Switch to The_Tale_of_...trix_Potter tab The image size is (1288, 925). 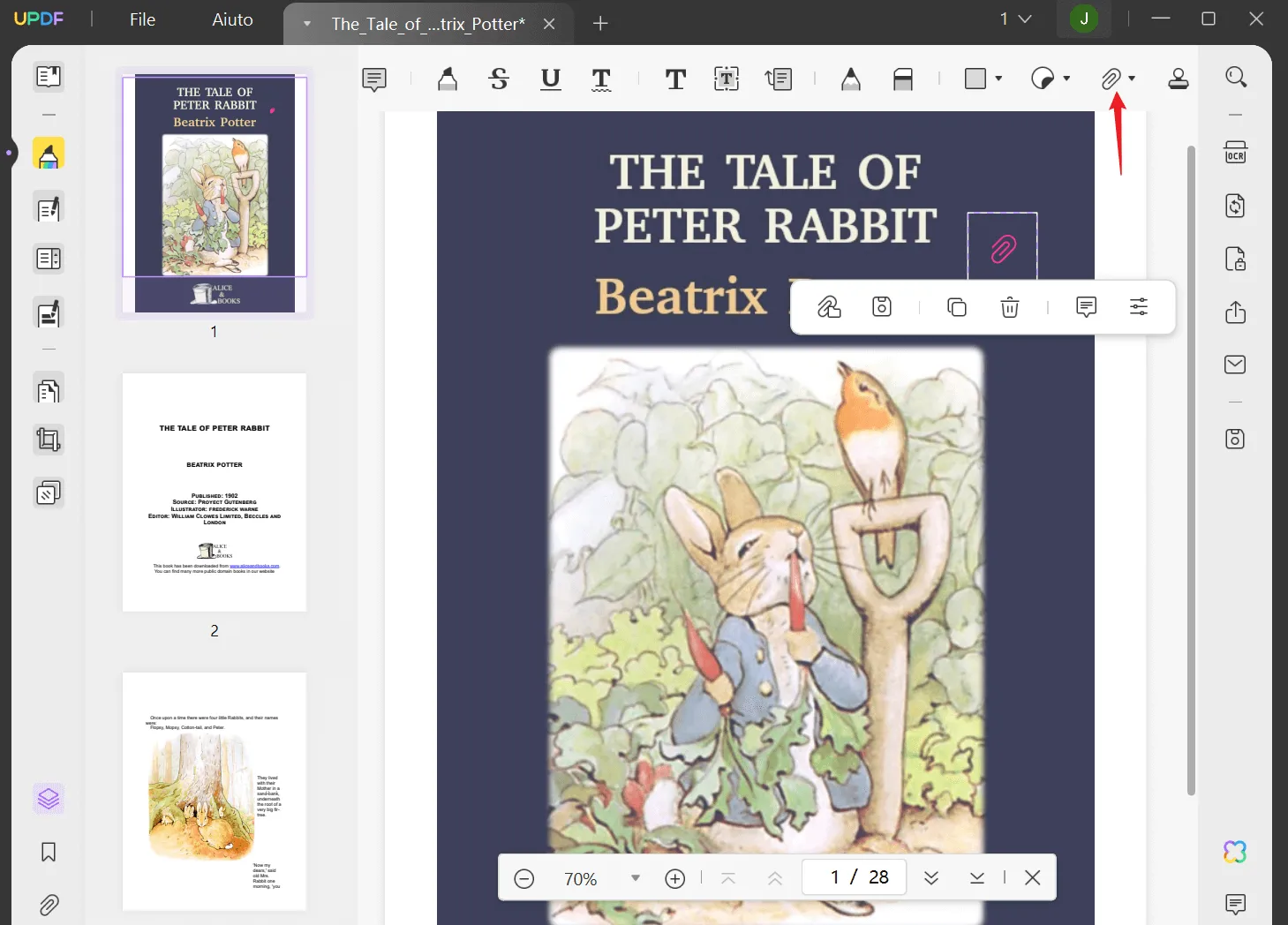428,24
